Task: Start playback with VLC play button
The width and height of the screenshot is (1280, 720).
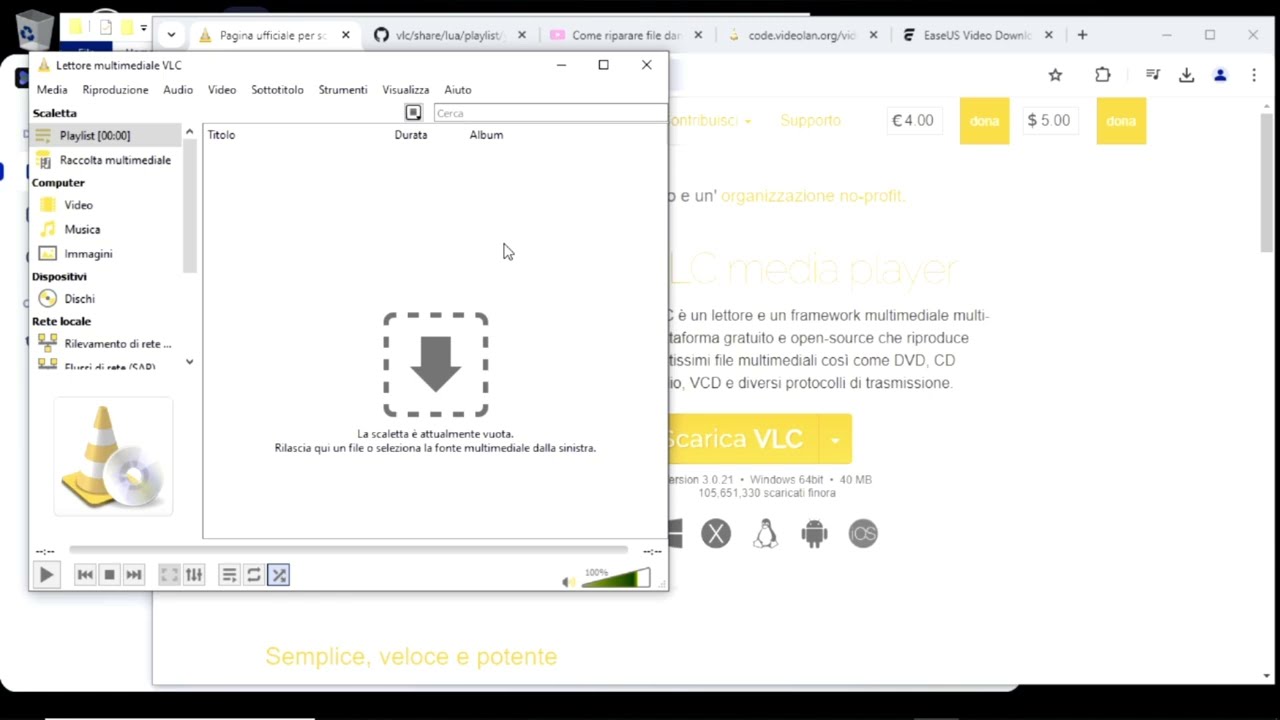Action: click(46, 575)
